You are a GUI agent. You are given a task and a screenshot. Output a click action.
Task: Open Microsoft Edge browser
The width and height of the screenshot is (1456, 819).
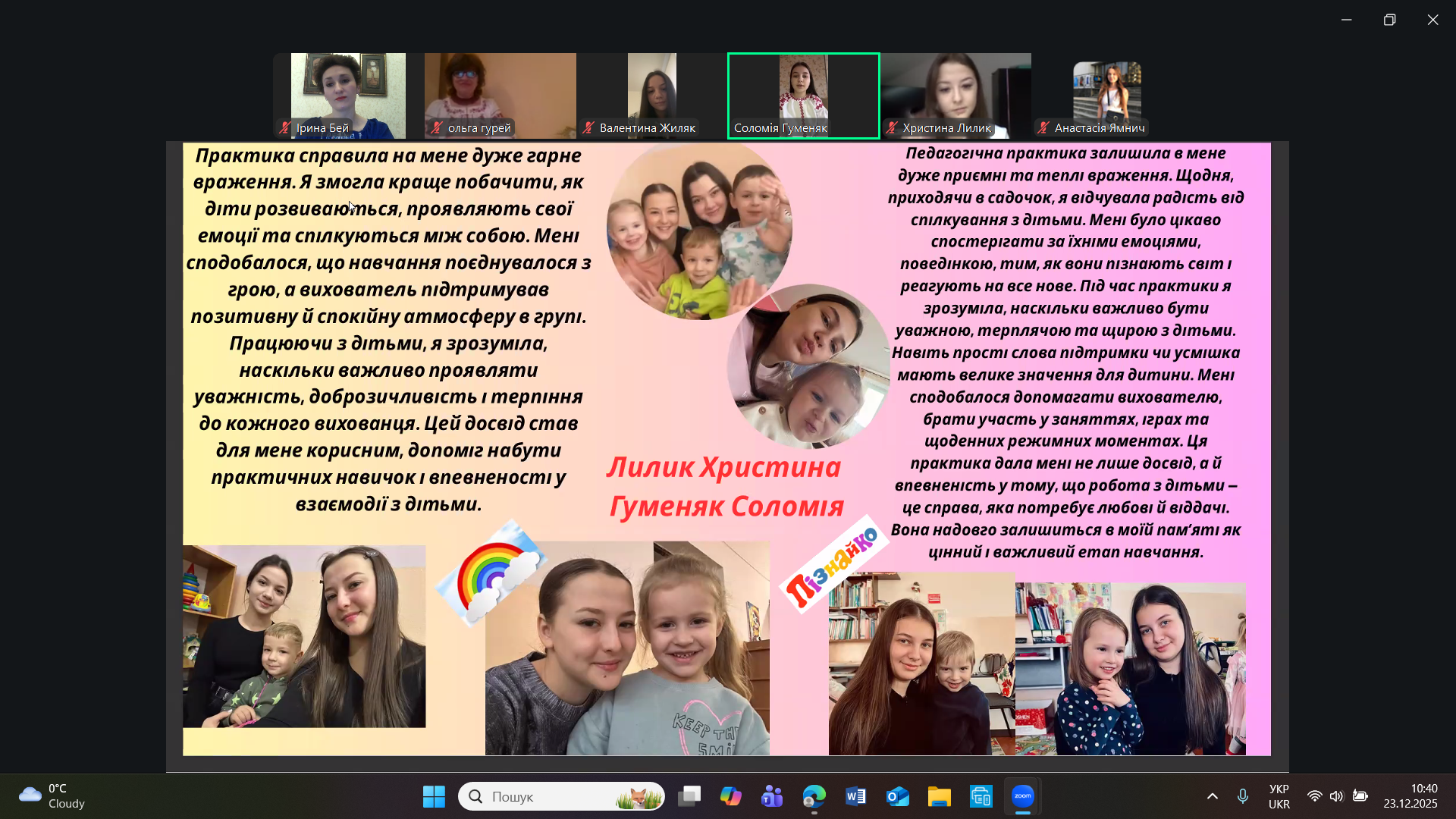(814, 796)
